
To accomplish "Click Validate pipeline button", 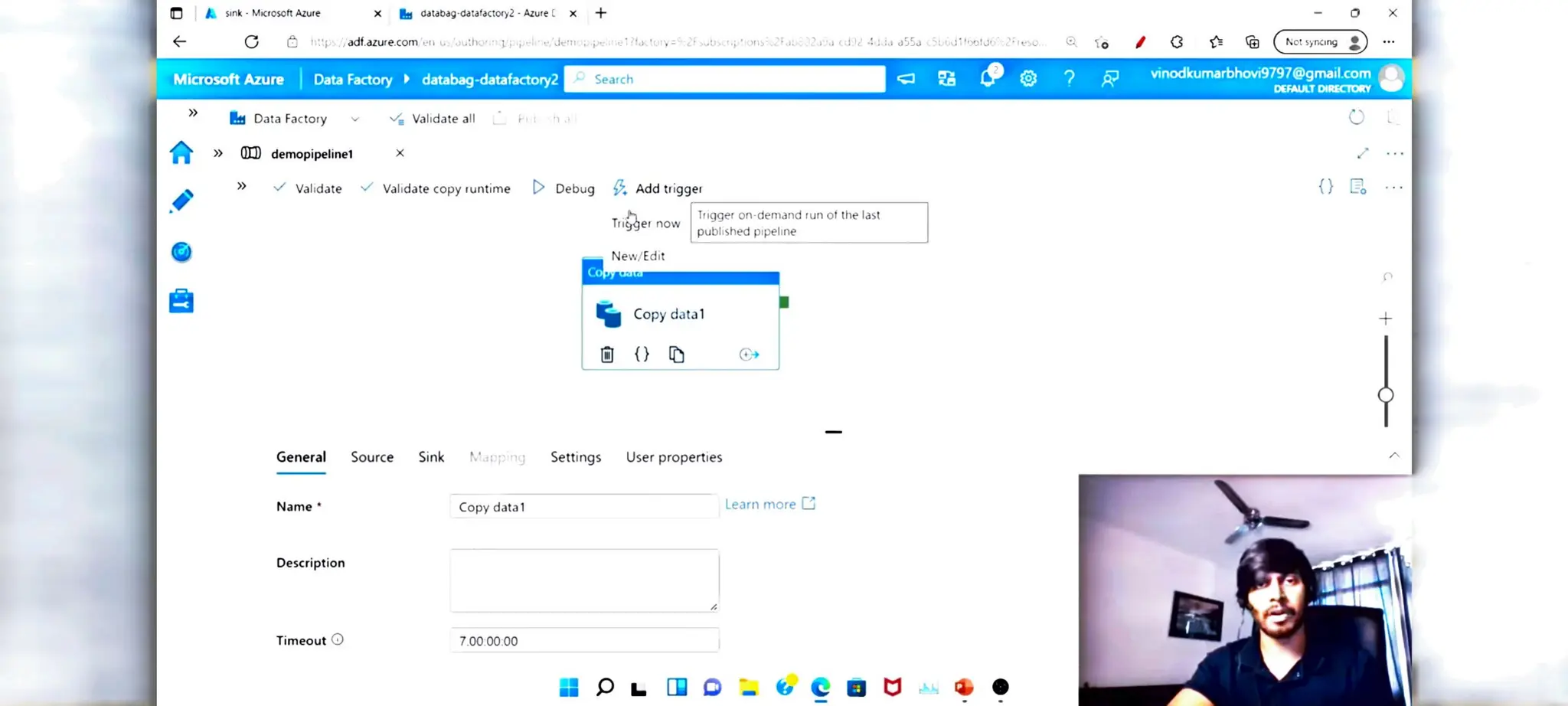I will pyautogui.click(x=308, y=188).
